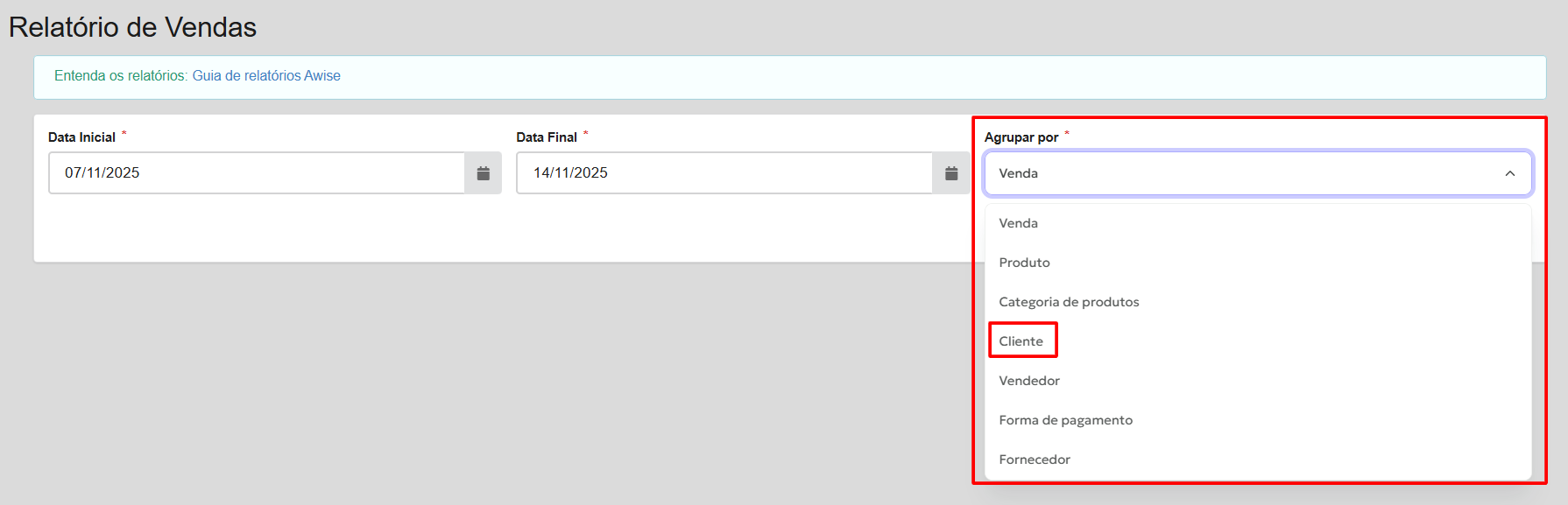The image size is (1568, 505).
Task: Pick Cliente in the Agrupar por list
Action: 1021,341
